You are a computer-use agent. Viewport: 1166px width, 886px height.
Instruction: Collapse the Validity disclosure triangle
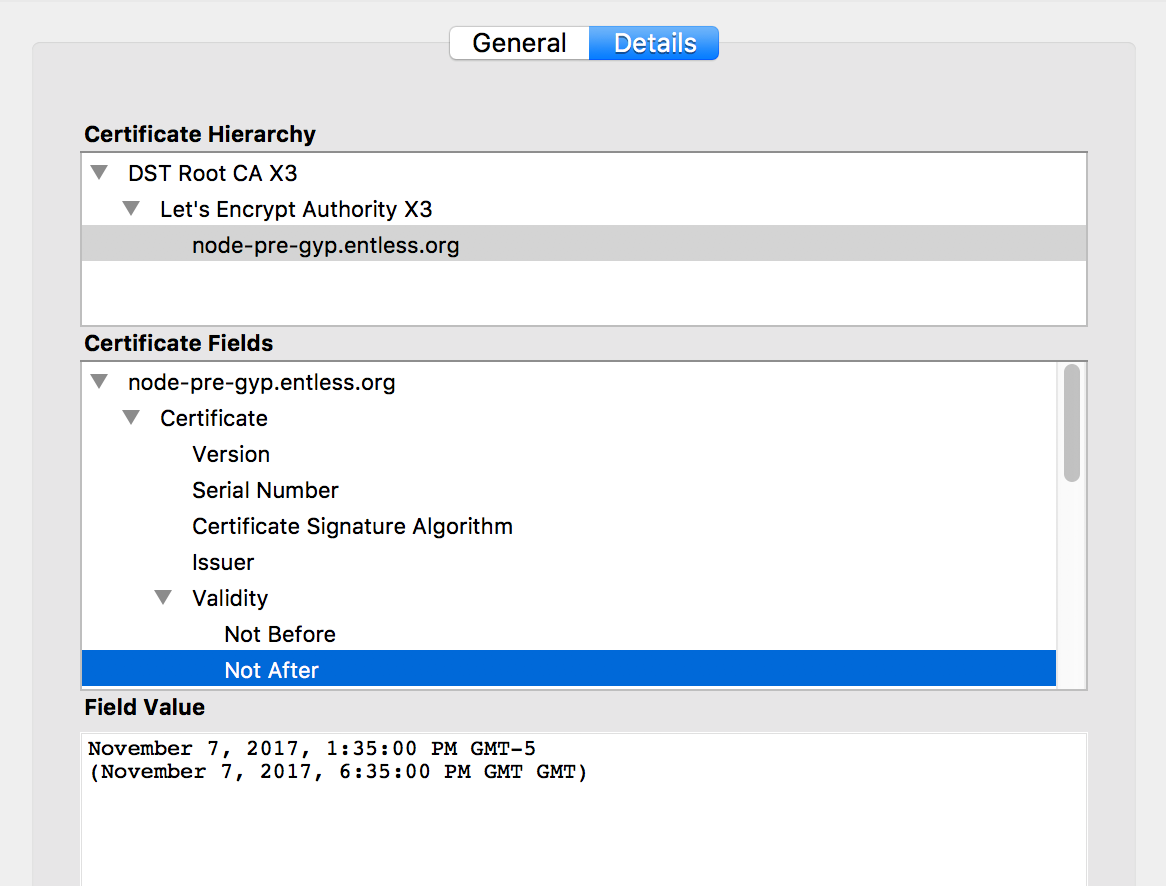pyautogui.click(x=163, y=597)
